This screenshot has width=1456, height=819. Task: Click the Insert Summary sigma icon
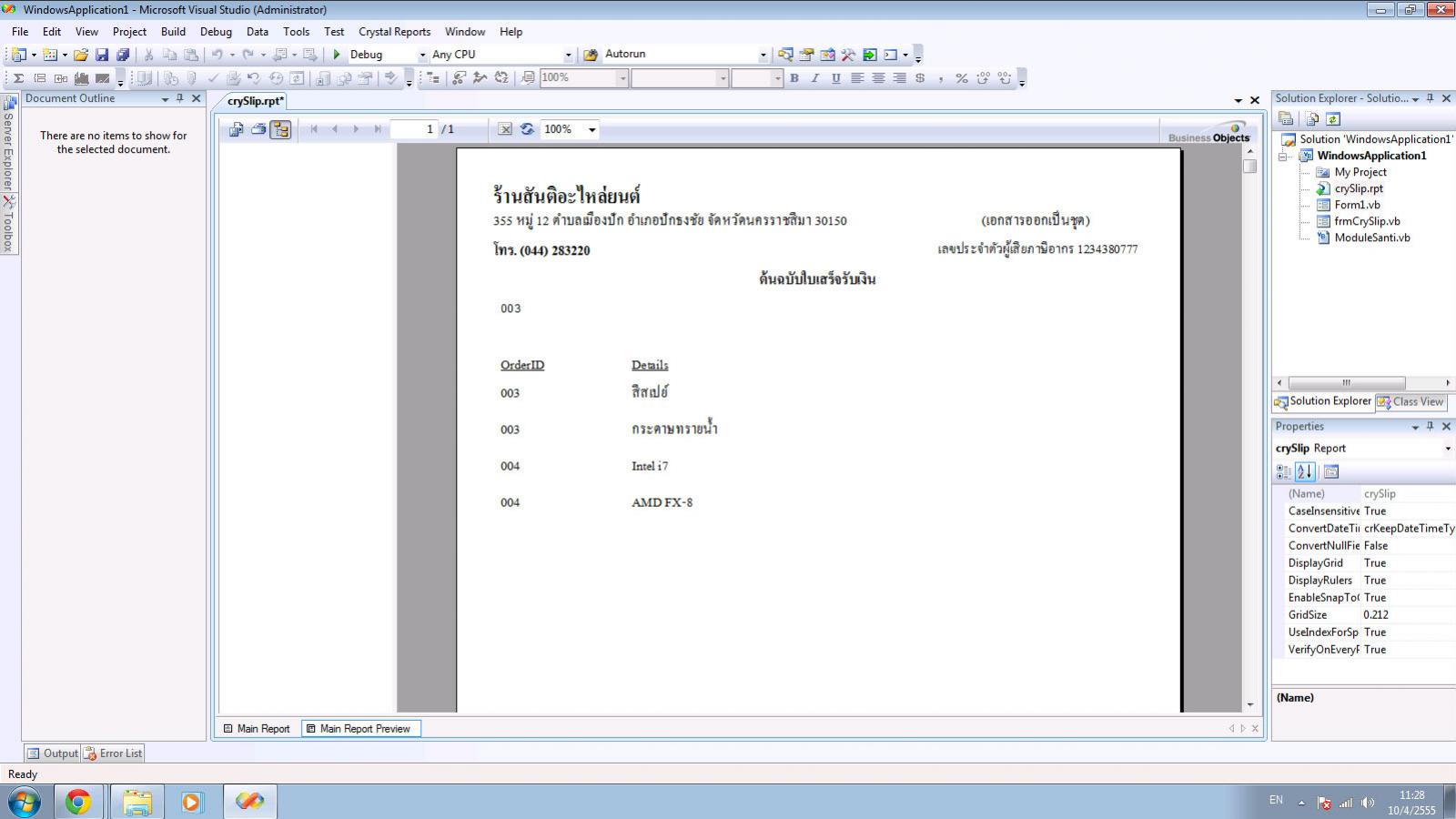18,78
